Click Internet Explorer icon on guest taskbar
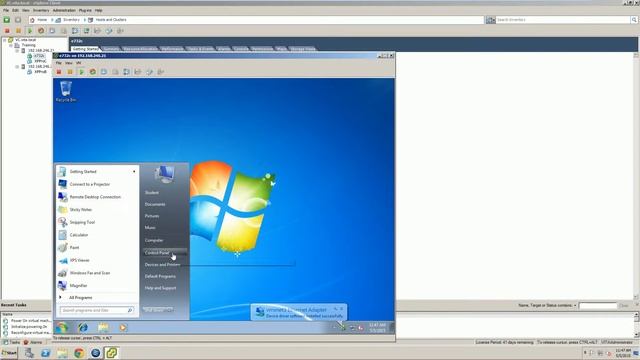 point(83,327)
